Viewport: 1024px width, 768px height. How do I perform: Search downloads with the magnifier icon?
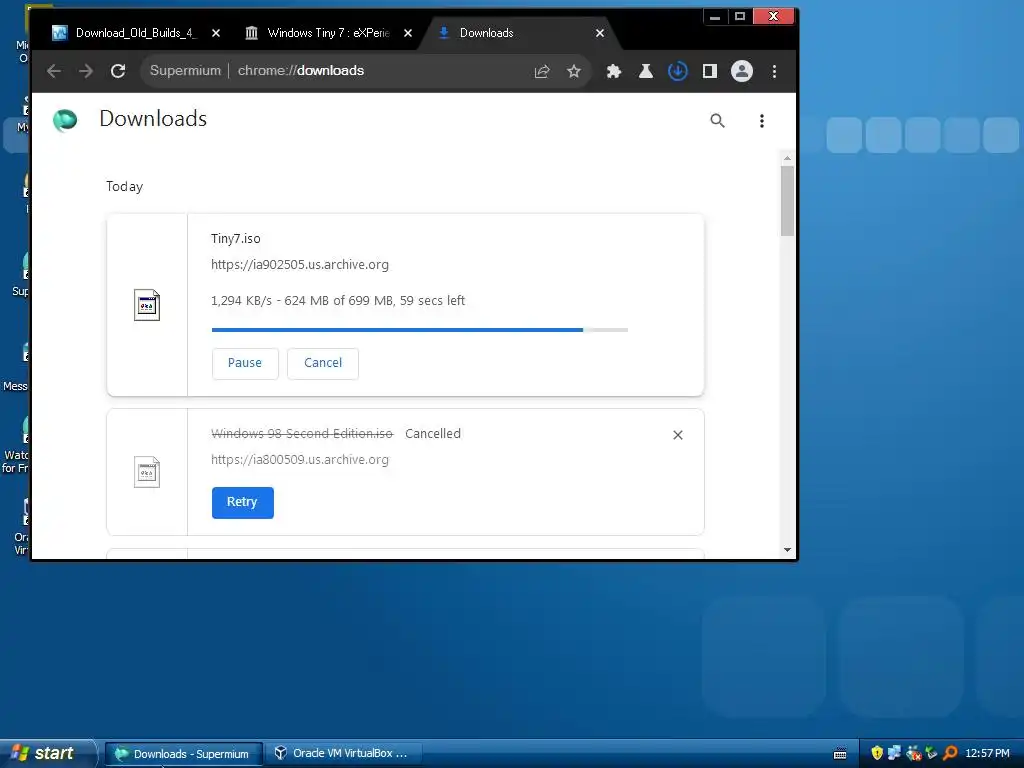coord(717,120)
